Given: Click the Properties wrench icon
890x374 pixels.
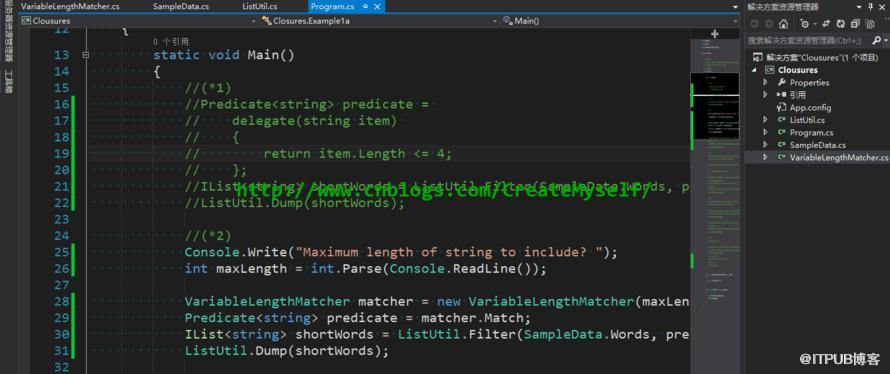Looking at the screenshot, I should [x=782, y=82].
